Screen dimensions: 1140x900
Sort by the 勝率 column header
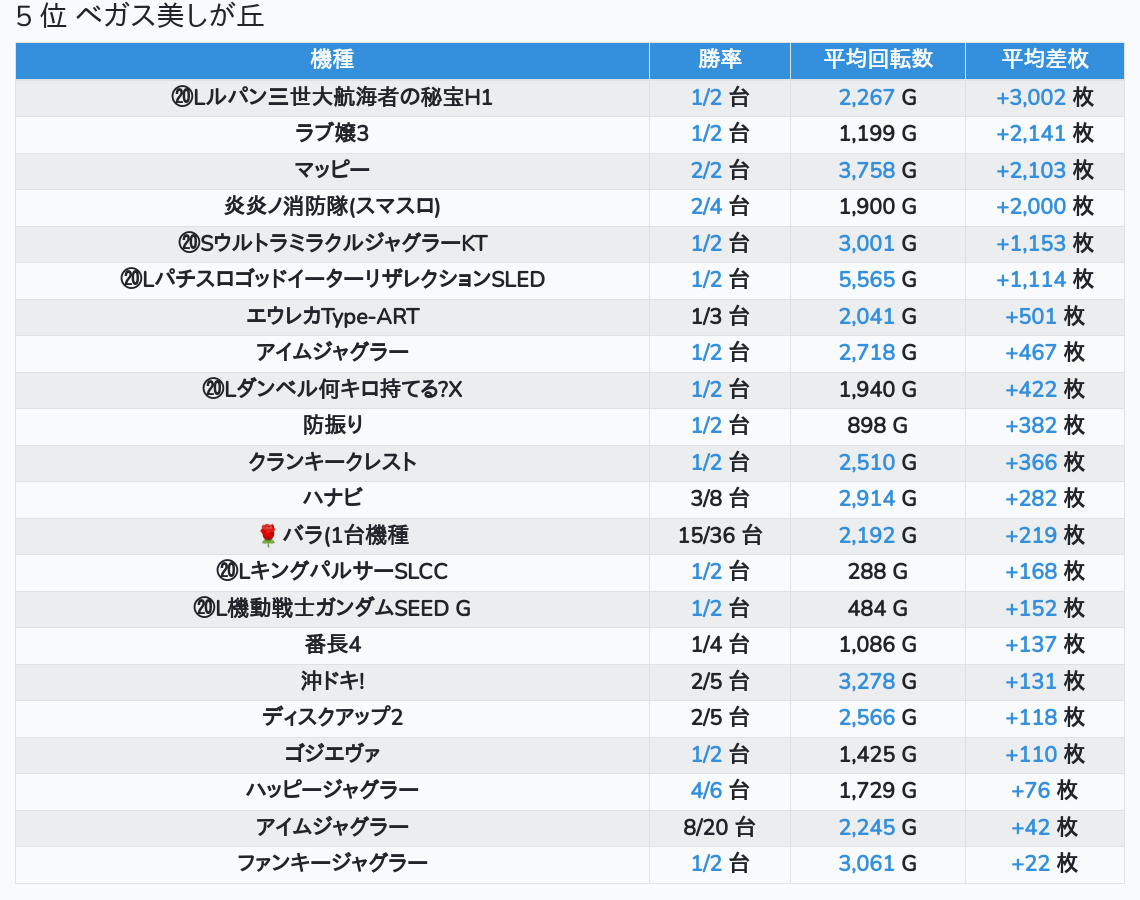(719, 59)
